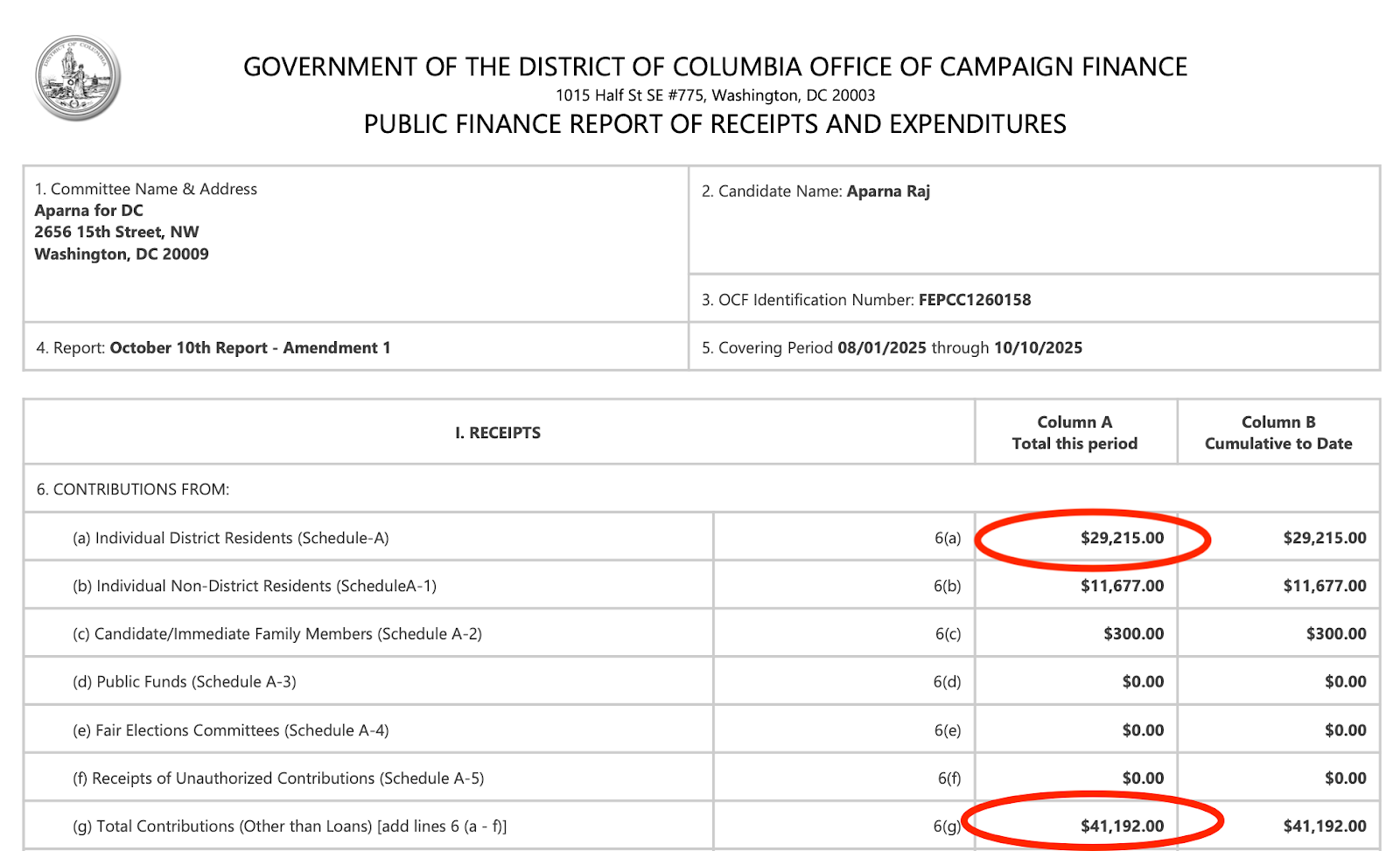The width and height of the screenshot is (1400, 851).
Task: Click the OCF Identification Number FEPCC1260158
Action: (x=974, y=300)
